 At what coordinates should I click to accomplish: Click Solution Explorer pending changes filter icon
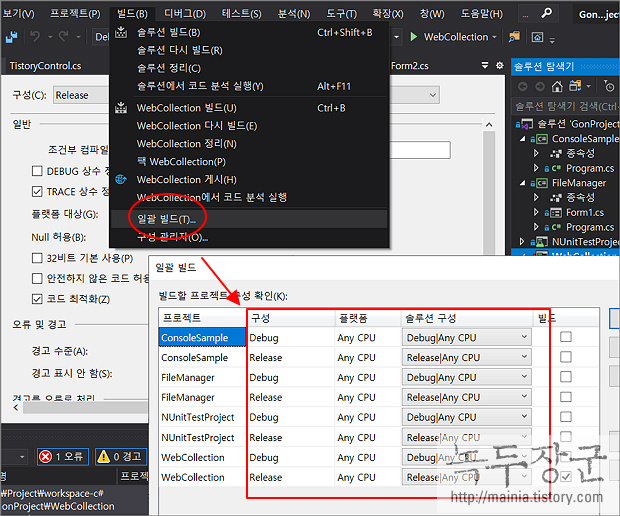coord(609,86)
